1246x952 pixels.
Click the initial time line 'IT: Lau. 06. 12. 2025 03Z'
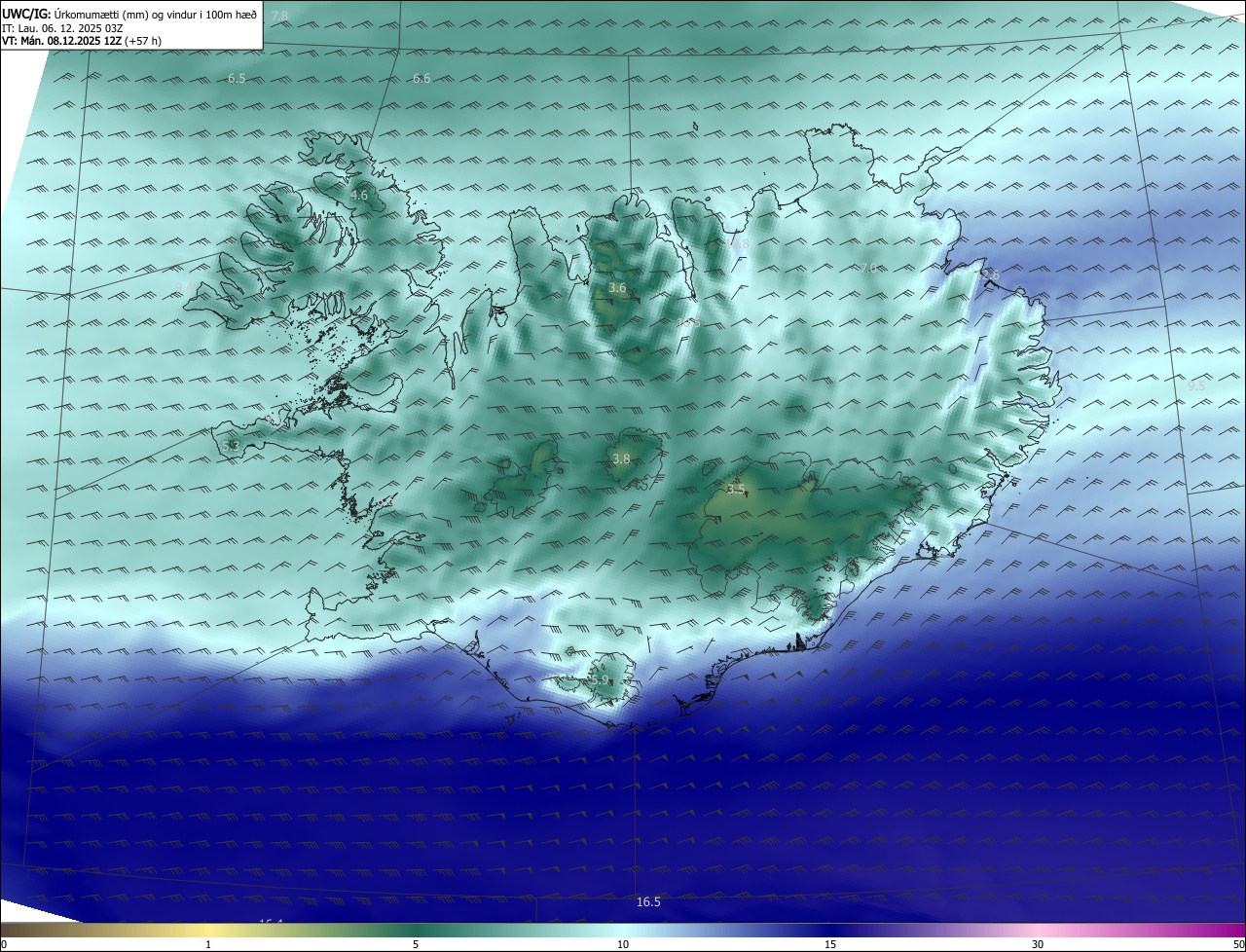tap(62, 28)
